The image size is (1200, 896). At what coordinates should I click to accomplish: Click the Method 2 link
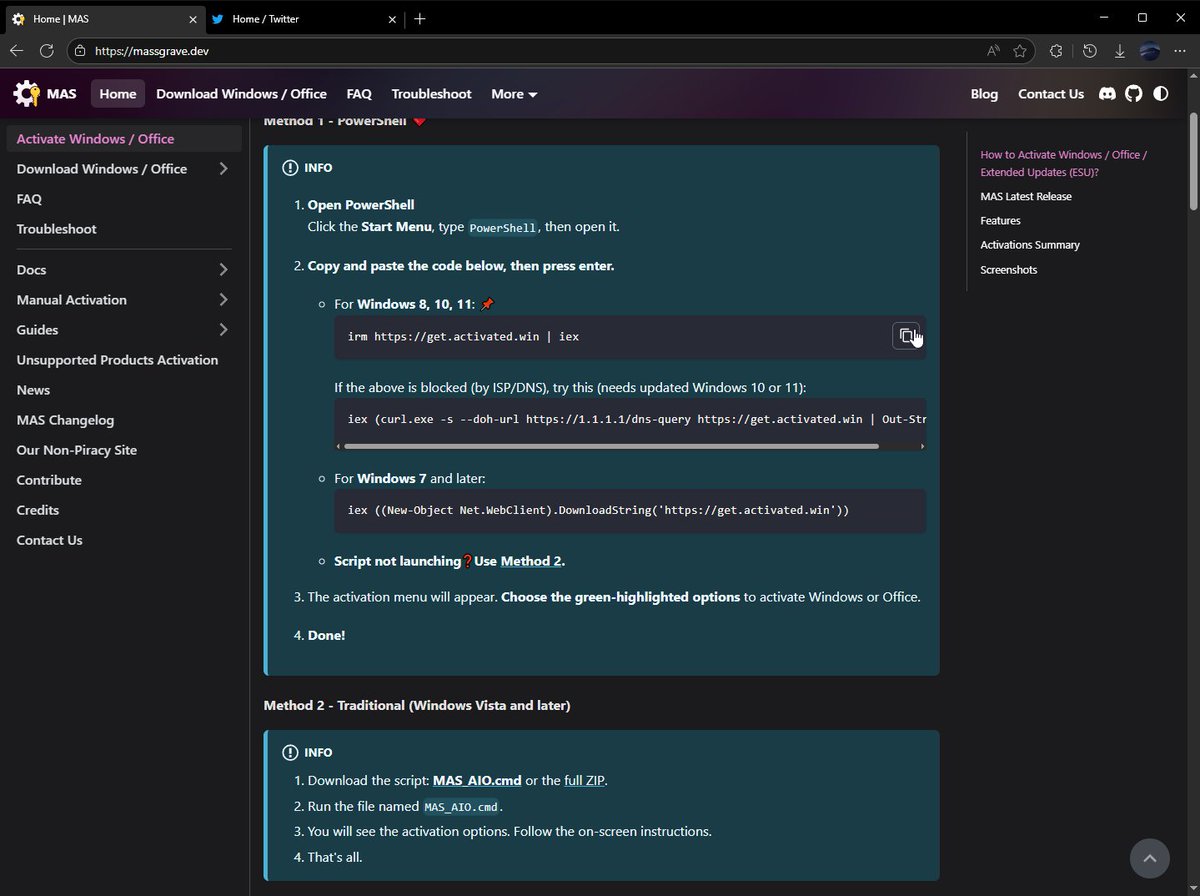(x=531, y=561)
